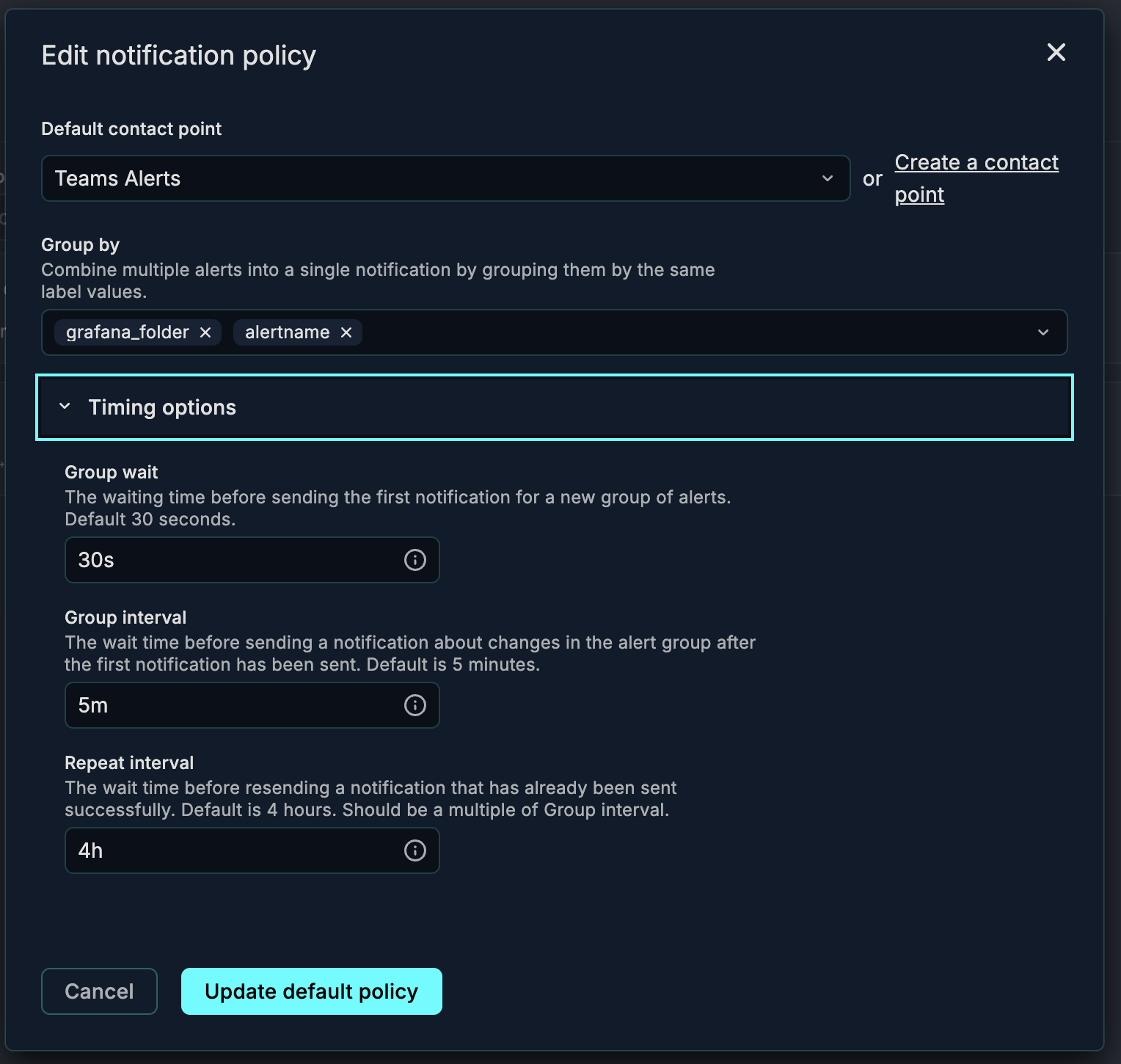Click the Timing options section title
Image resolution: width=1121 pixels, height=1064 pixels.
point(162,407)
